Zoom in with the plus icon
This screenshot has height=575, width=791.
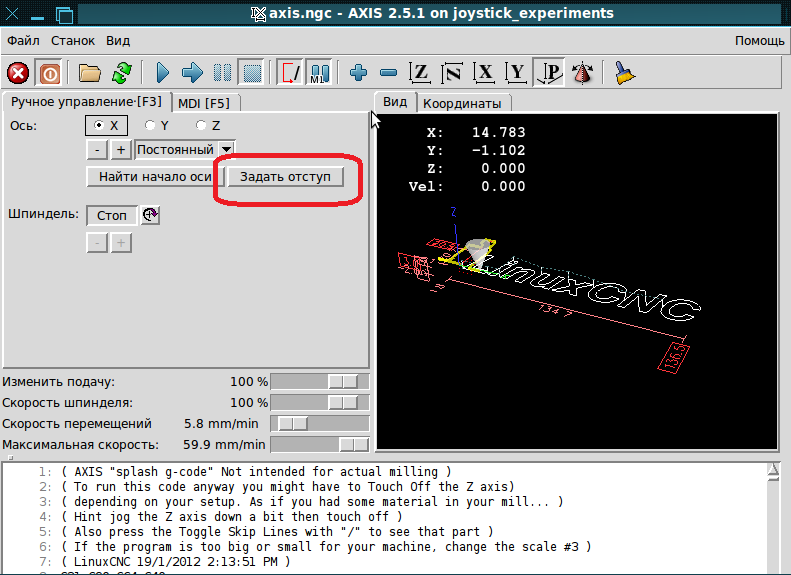[x=358, y=73]
